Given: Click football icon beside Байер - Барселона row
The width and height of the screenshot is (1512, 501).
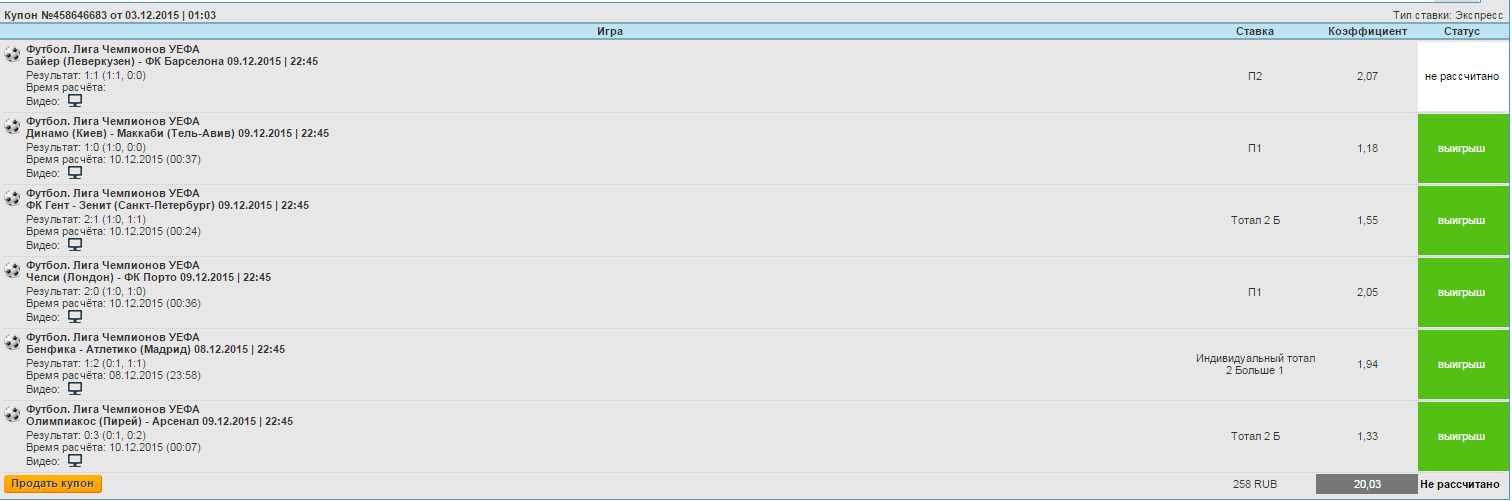Looking at the screenshot, I should 13,54.
